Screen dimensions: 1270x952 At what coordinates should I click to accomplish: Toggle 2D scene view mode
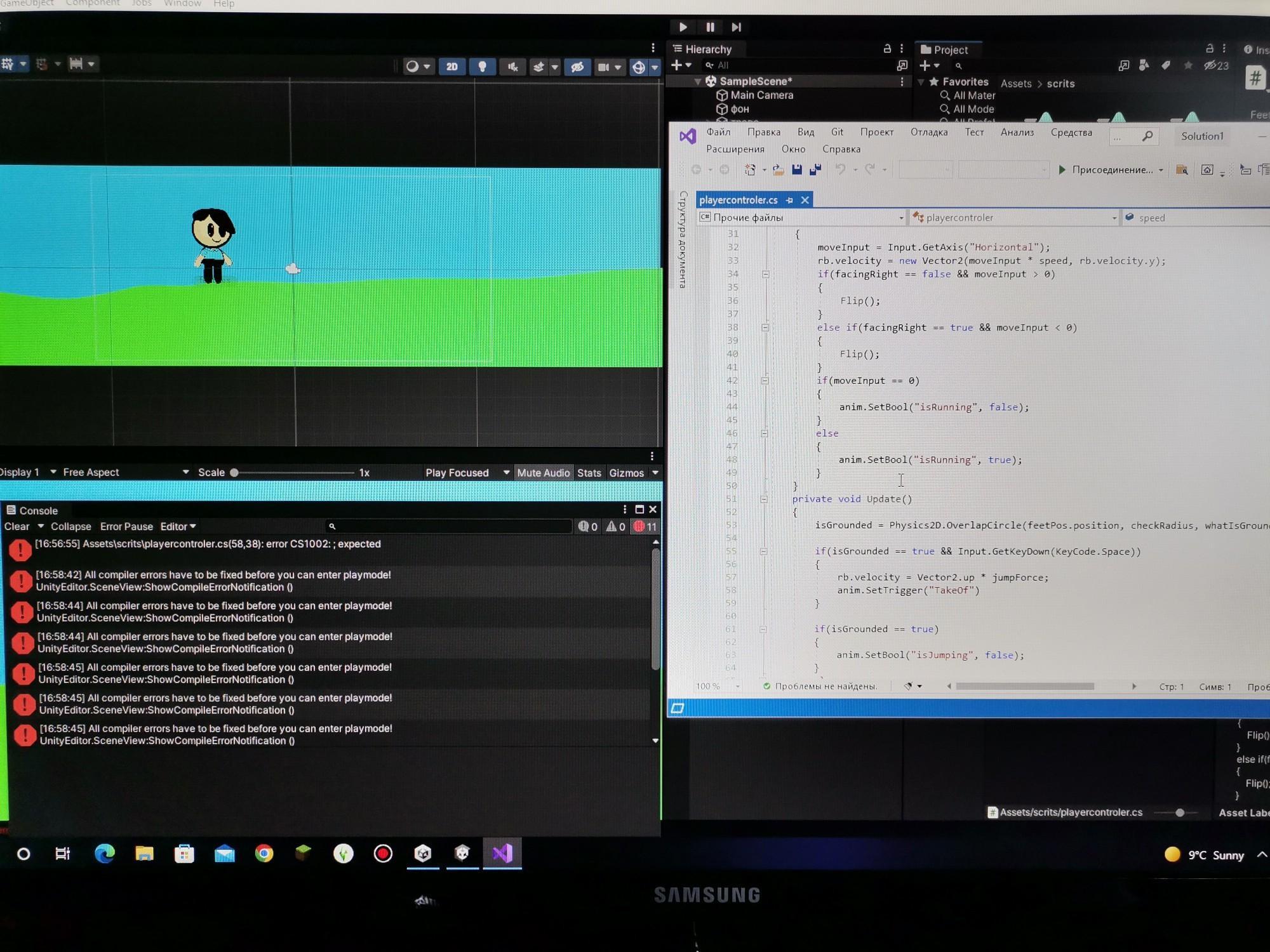451,67
